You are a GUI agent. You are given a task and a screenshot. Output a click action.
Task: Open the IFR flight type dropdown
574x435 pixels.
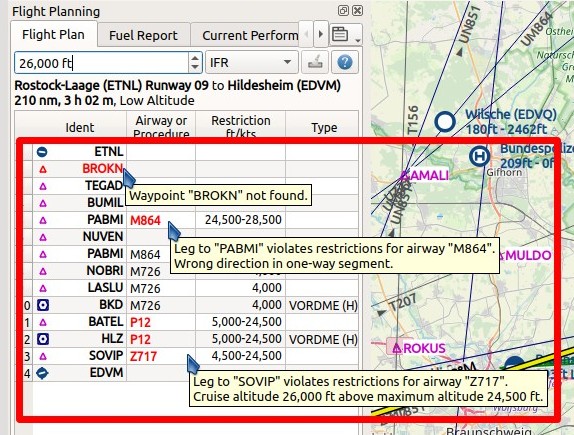pyautogui.click(x=251, y=62)
